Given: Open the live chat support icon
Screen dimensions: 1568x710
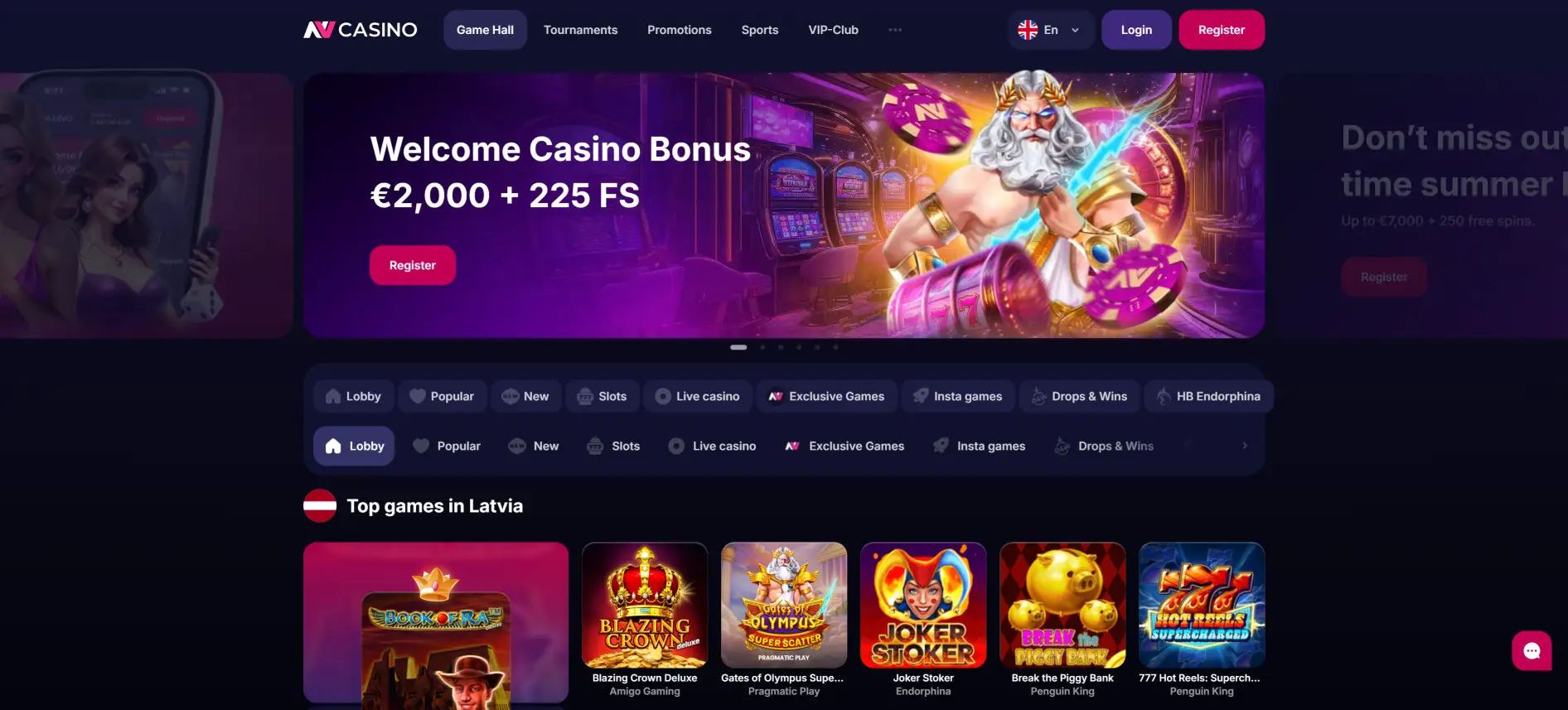Looking at the screenshot, I should coord(1532,651).
